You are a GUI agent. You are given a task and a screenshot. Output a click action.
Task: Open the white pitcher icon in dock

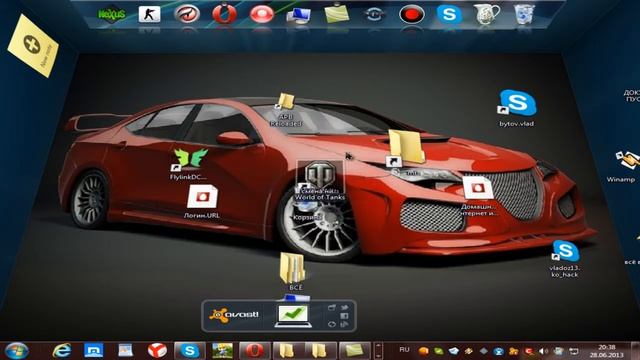pos(487,14)
